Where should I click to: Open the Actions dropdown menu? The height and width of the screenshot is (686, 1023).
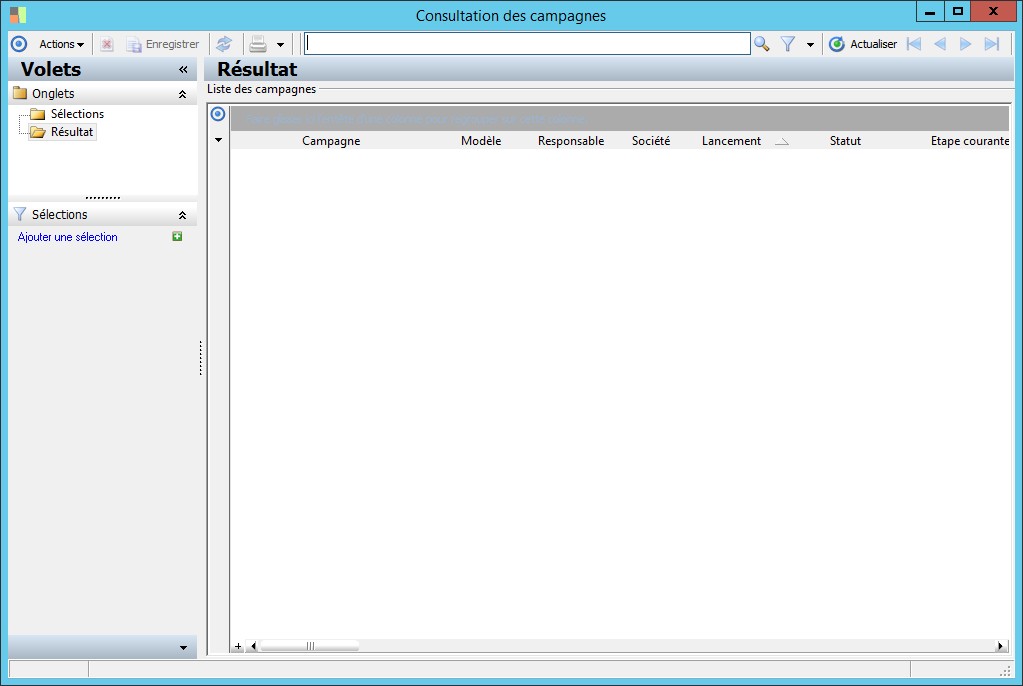tap(61, 44)
